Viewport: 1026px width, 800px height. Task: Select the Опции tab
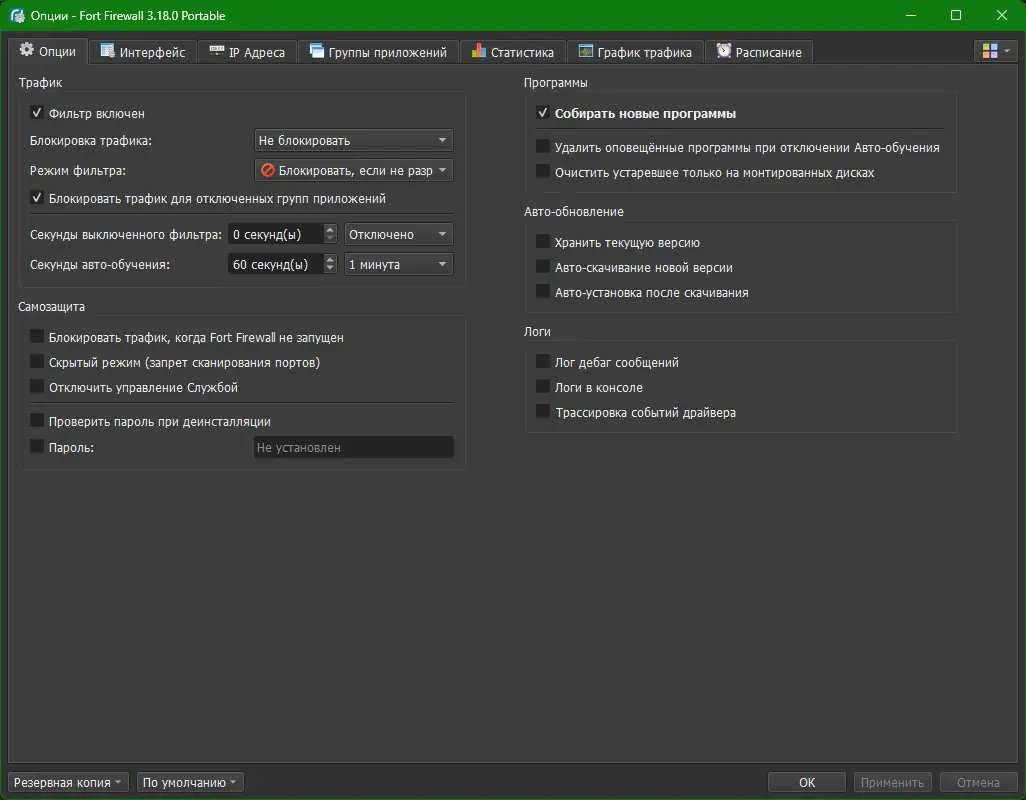coord(48,51)
